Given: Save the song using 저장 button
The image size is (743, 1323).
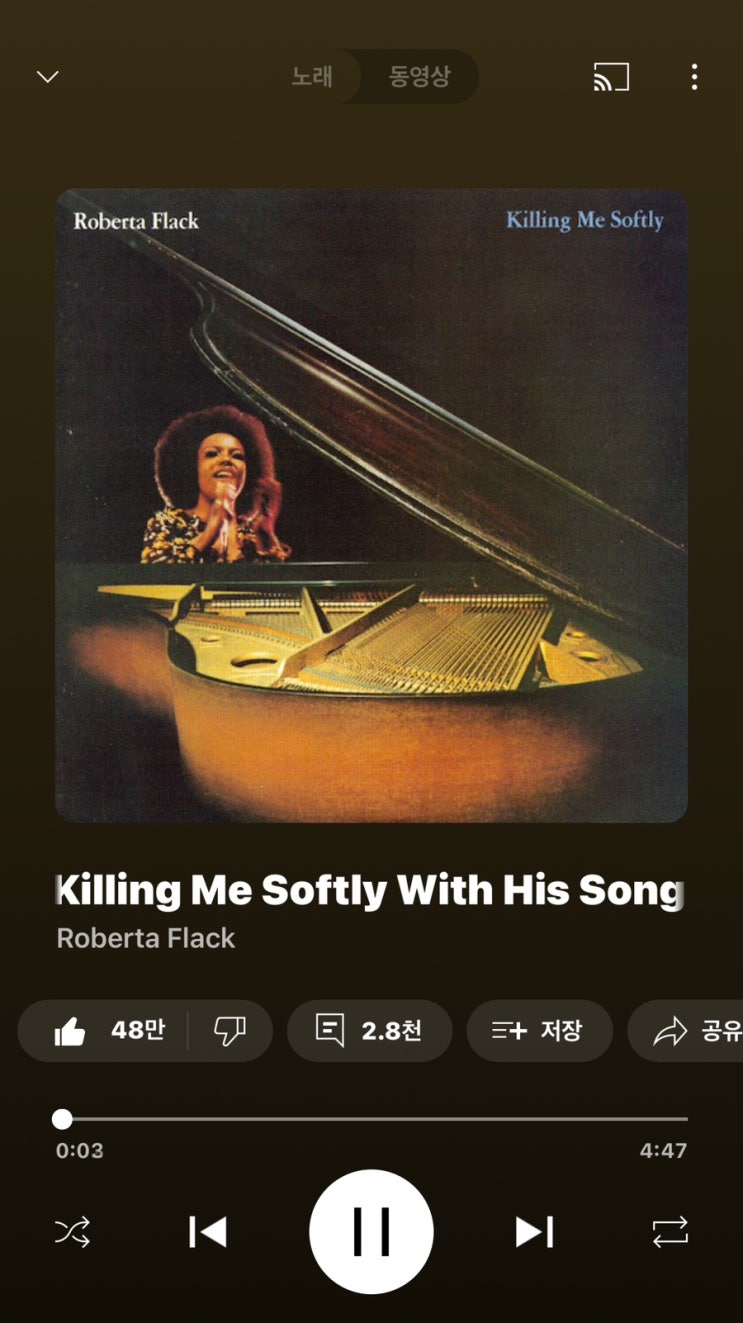Looking at the screenshot, I should coord(539,1030).
